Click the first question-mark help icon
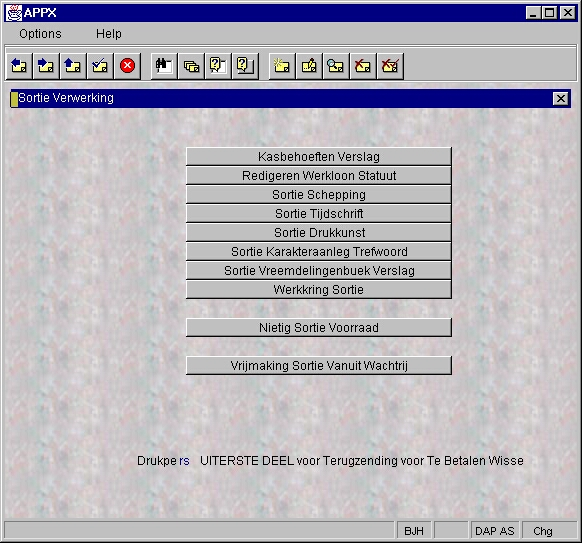The height and width of the screenshot is (543, 582). tap(218, 66)
